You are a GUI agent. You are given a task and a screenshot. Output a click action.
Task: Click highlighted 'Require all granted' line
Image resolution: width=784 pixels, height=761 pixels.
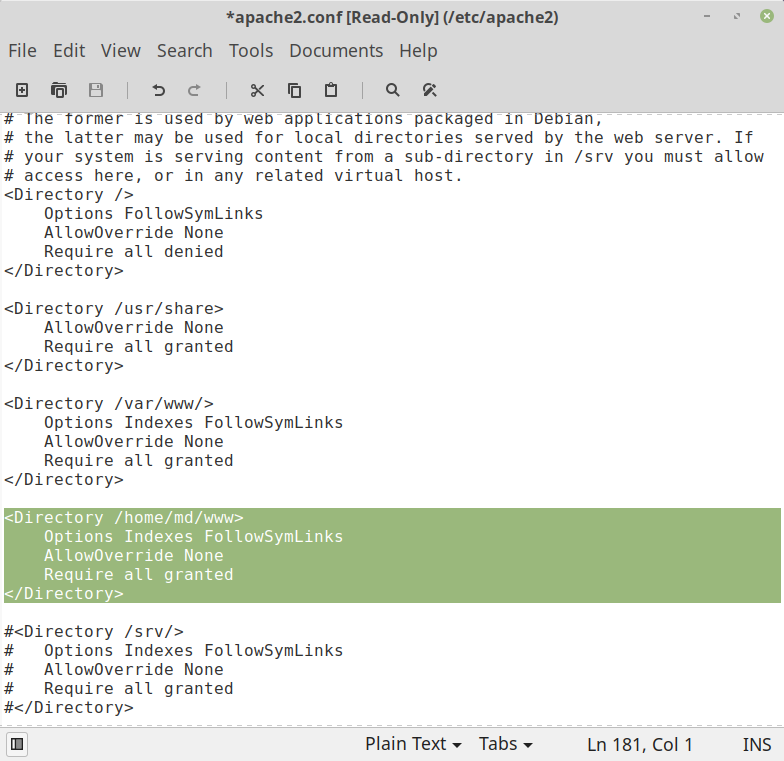coord(138,574)
